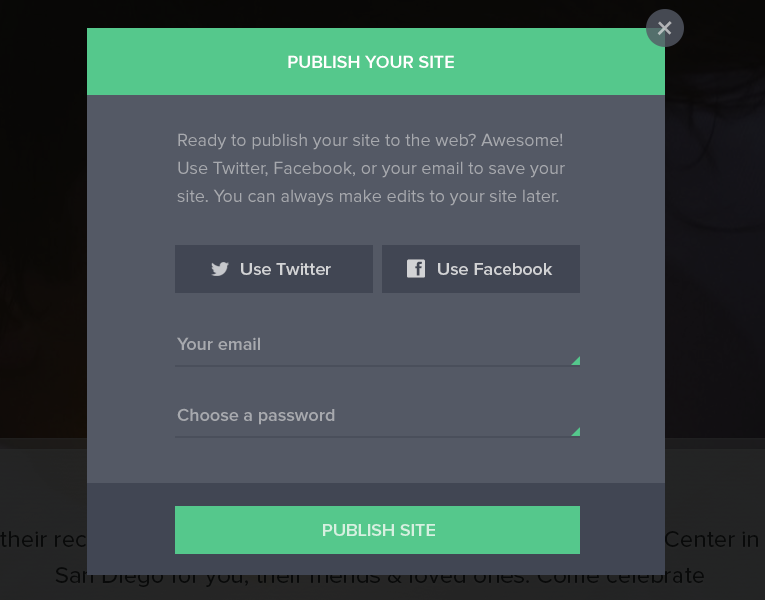Focus the Choose a password field
765x600 pixels.
click(377, 416)
